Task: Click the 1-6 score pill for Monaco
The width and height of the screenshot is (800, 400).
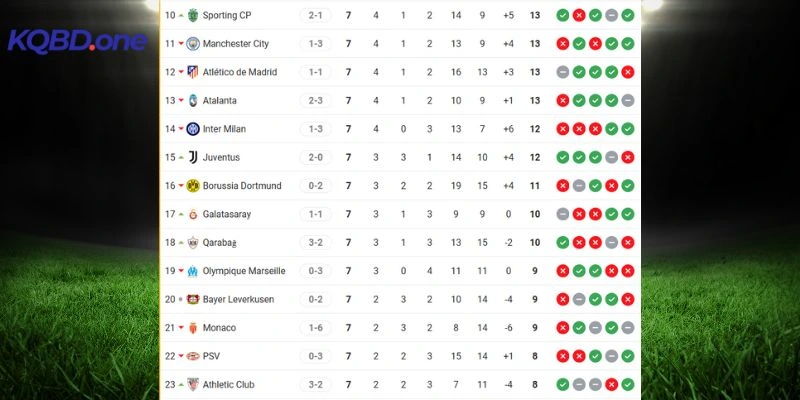Action: click(x=316, y=327)
